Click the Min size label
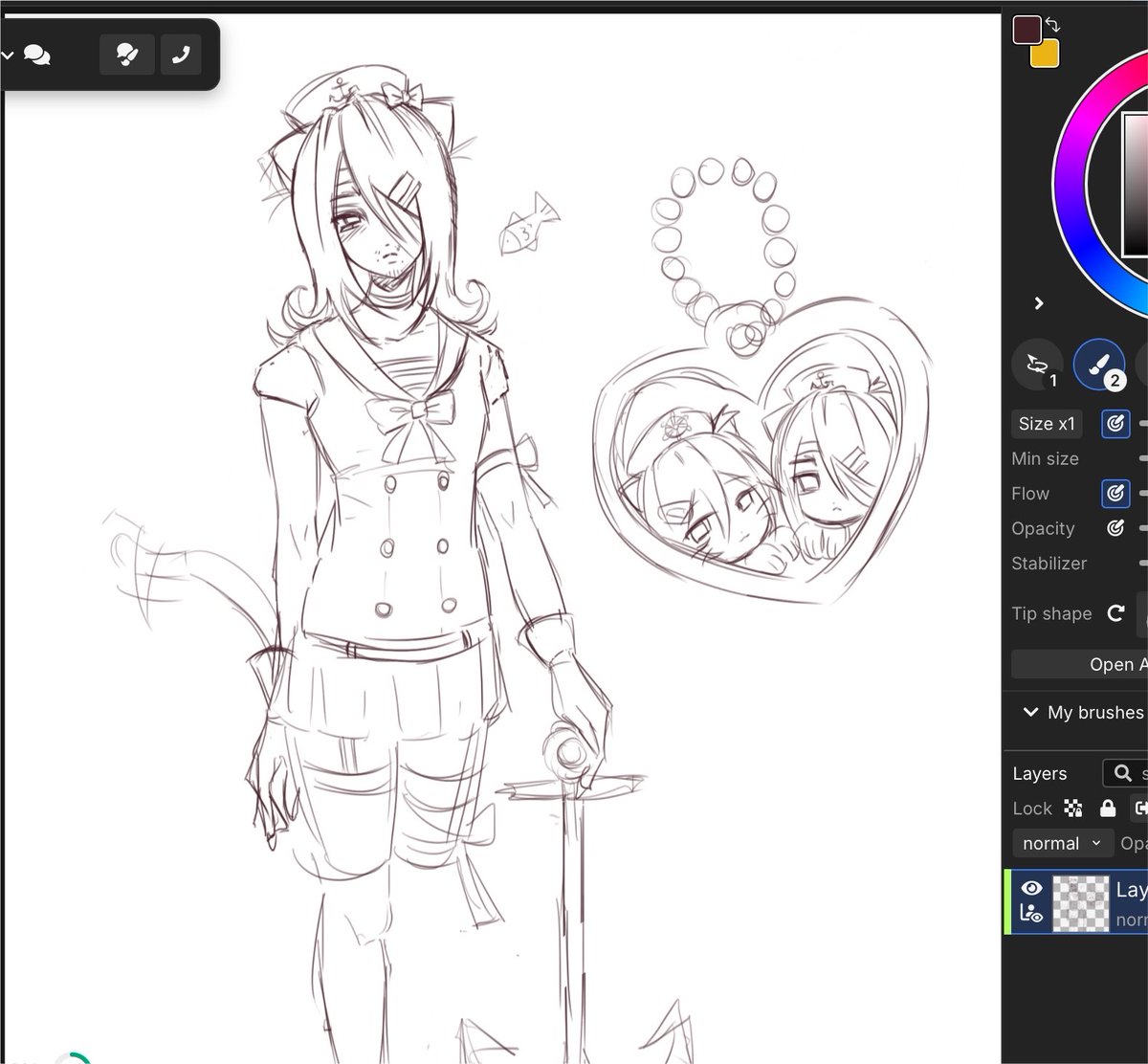The height and width of the screenshot is (1064, 1148). click(1045, 459)
